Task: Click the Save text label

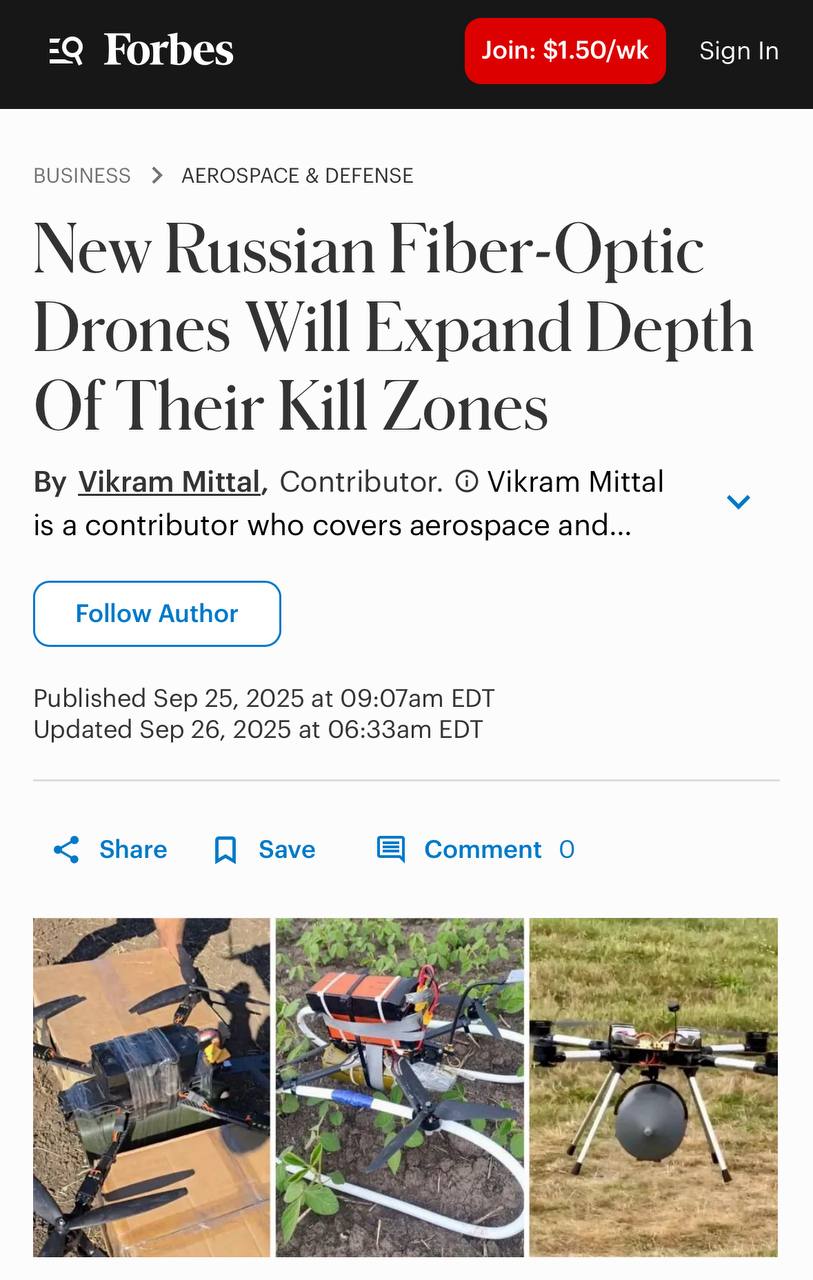Action: [287, 850]
